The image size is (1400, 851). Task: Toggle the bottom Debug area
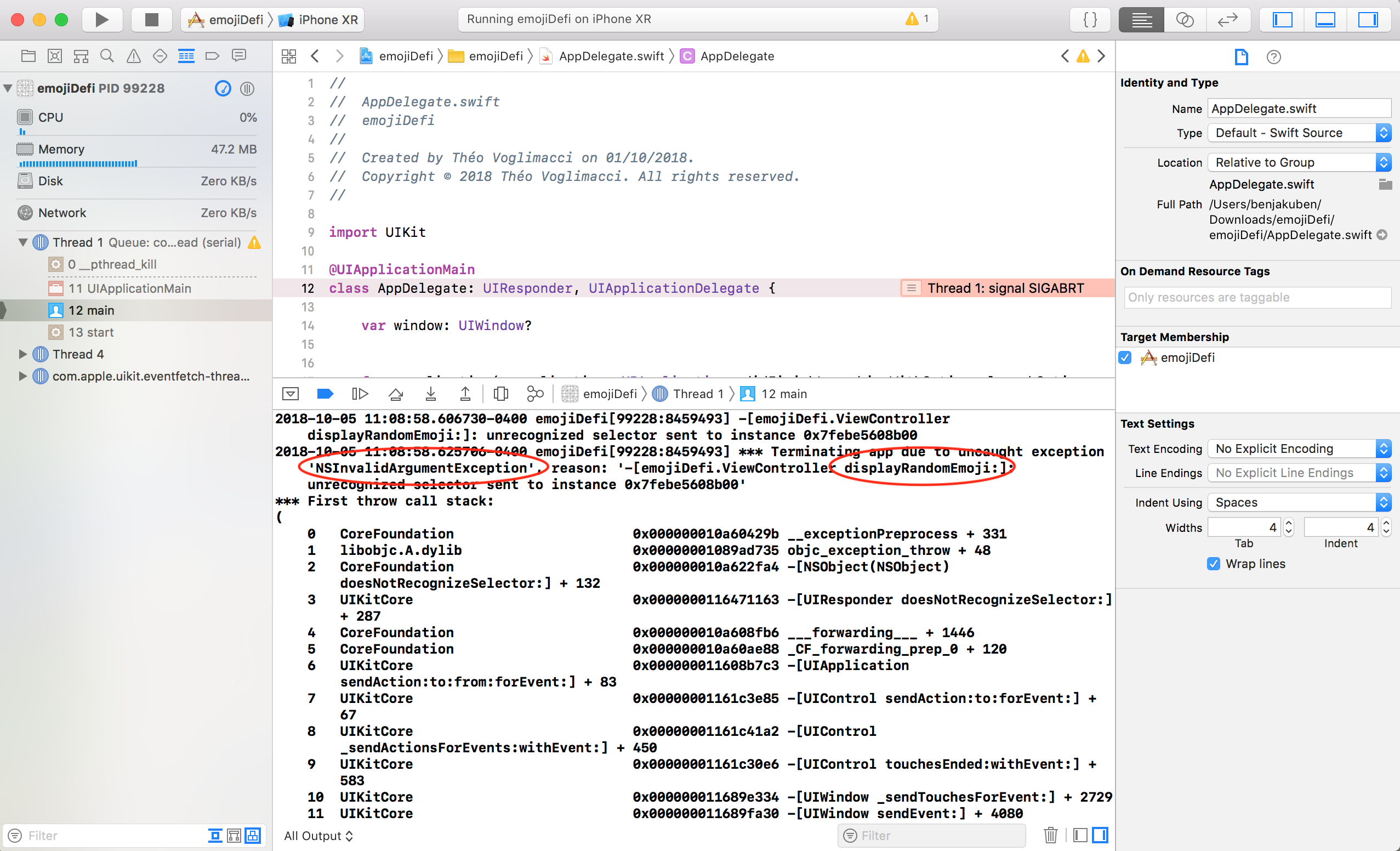pos(1325,20)
